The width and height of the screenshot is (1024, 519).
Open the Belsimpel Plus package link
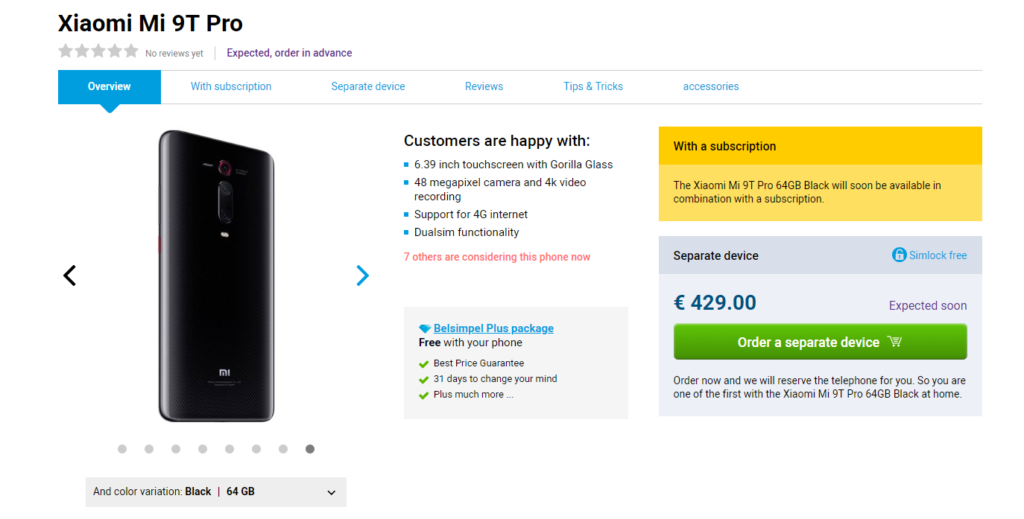(x=493, y=328)
